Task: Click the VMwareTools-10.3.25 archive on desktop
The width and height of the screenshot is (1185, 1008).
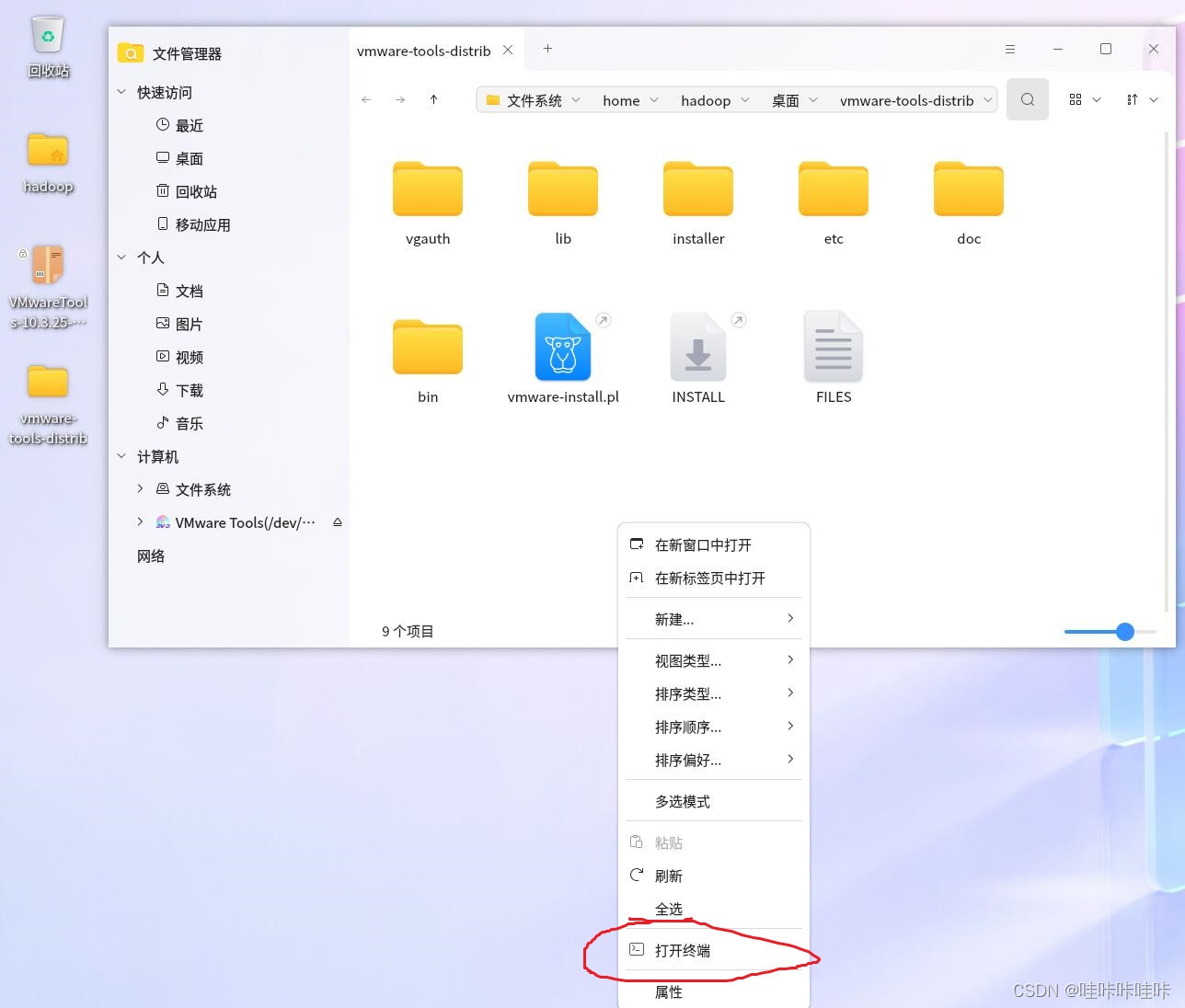Action: (x=48, y=287)
